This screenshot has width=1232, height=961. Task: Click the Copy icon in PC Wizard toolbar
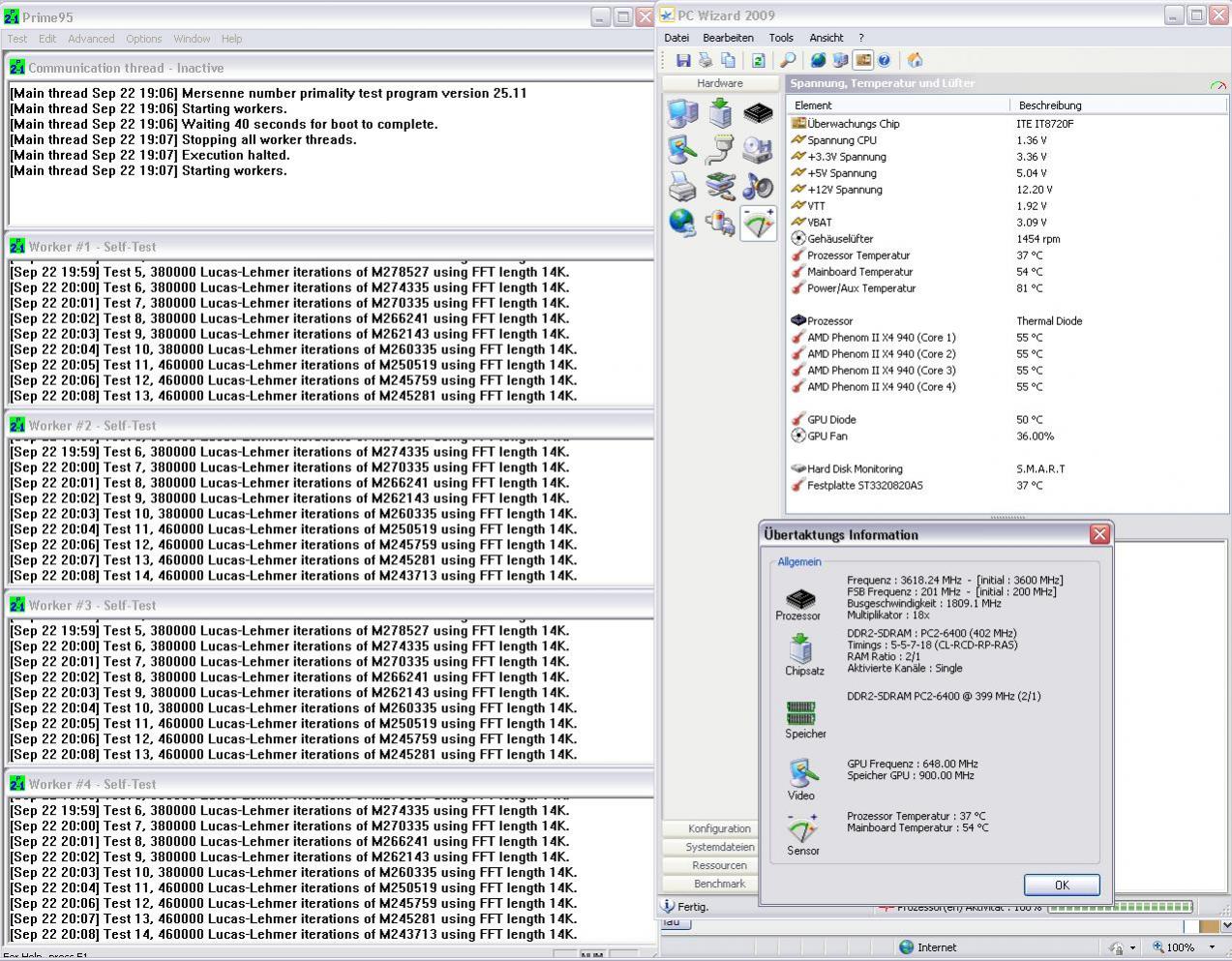coord(728,60)
